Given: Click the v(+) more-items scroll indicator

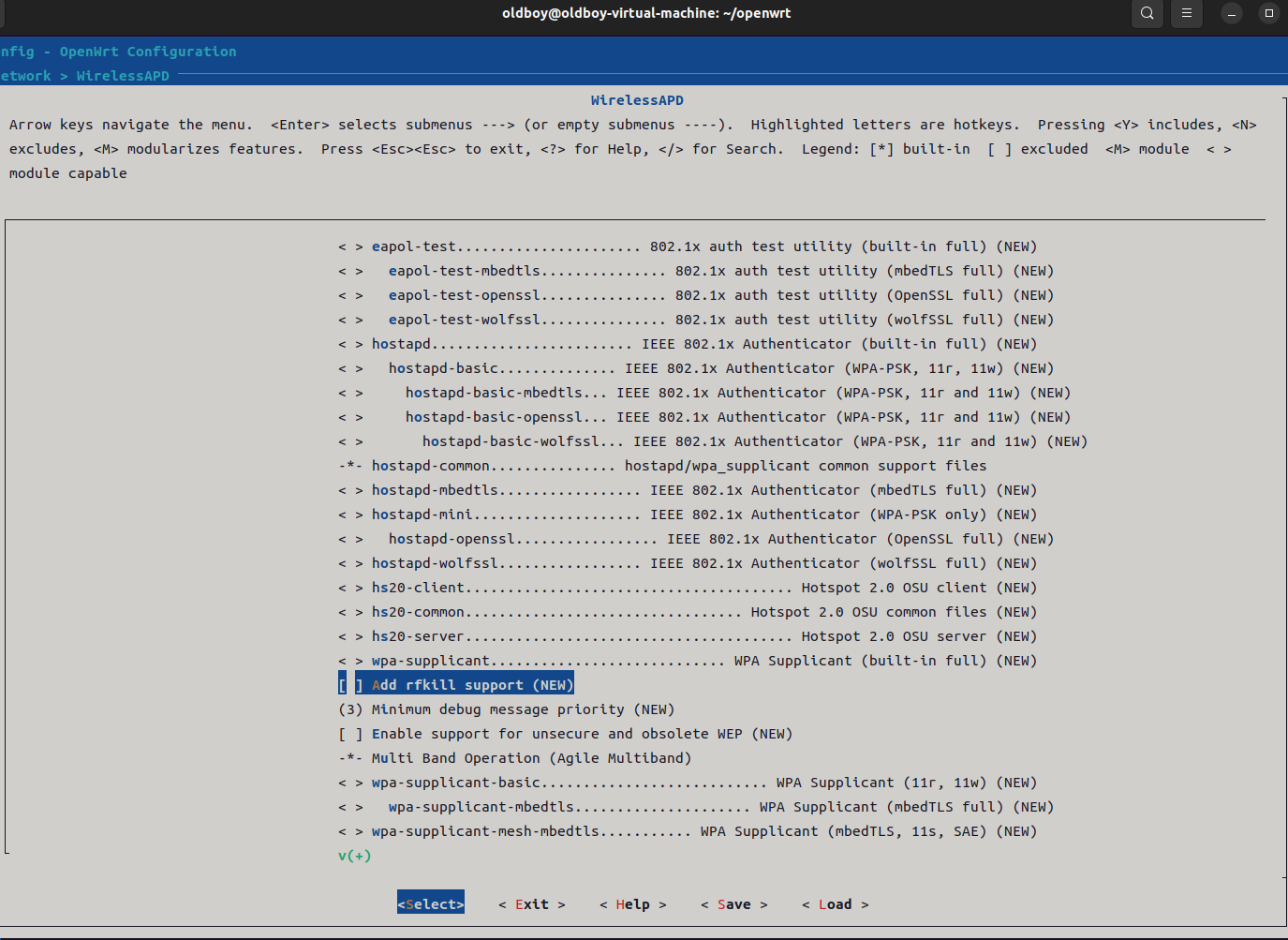Looking at the screenshot, I should tap(354, 856).
